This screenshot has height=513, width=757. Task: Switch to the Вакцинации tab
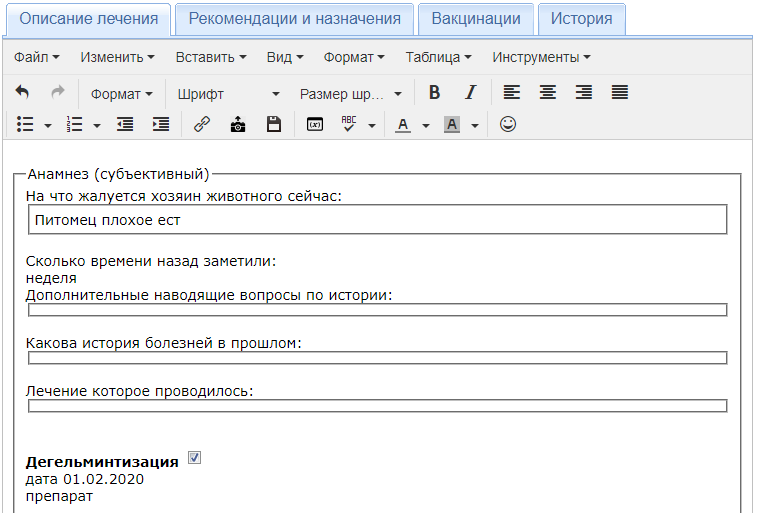(x=475, y=19)
